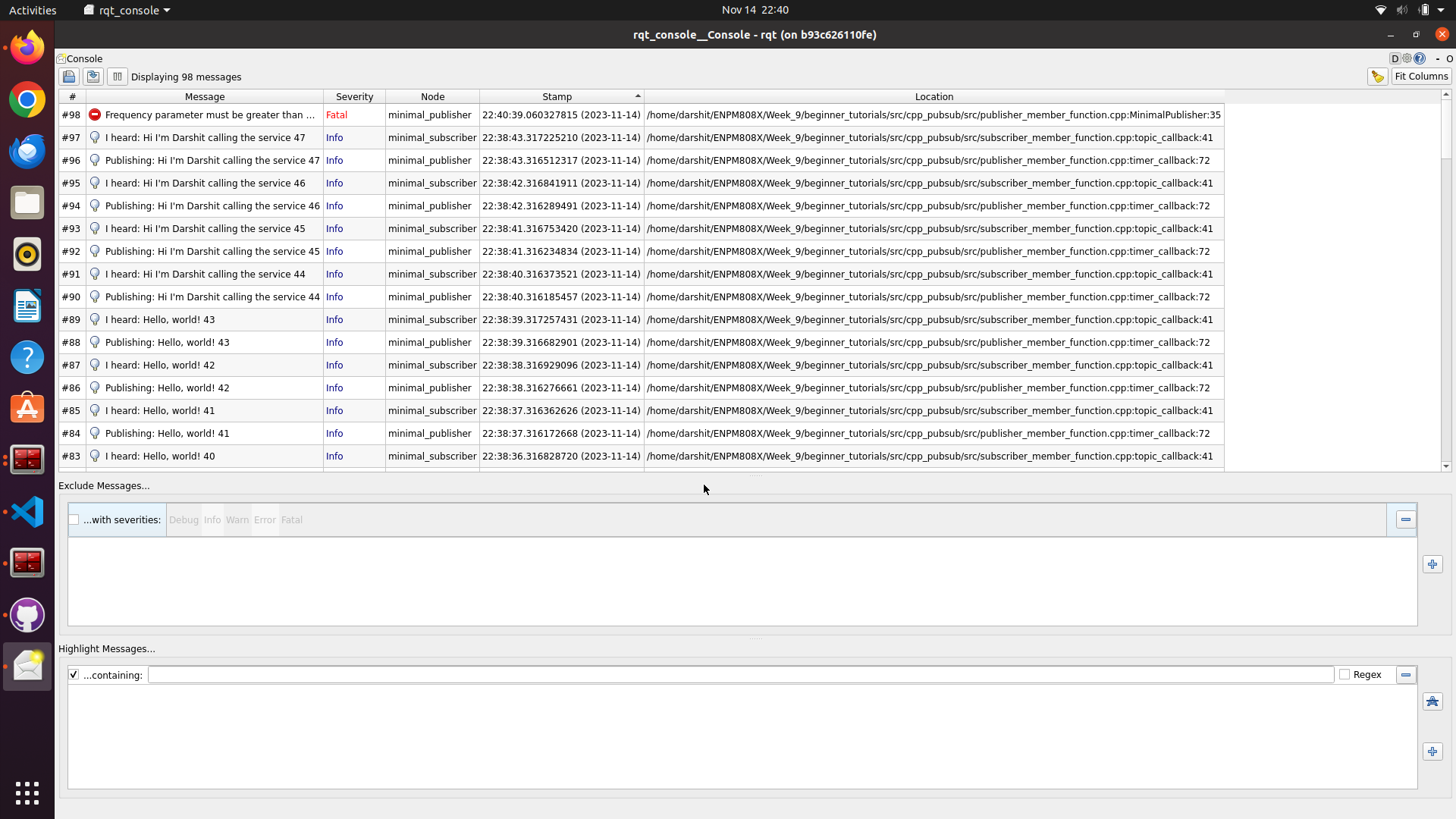Toggle highlighted-only messages display icon
The height and width of the screenshot is (819, 1456).
point(1432,701)
